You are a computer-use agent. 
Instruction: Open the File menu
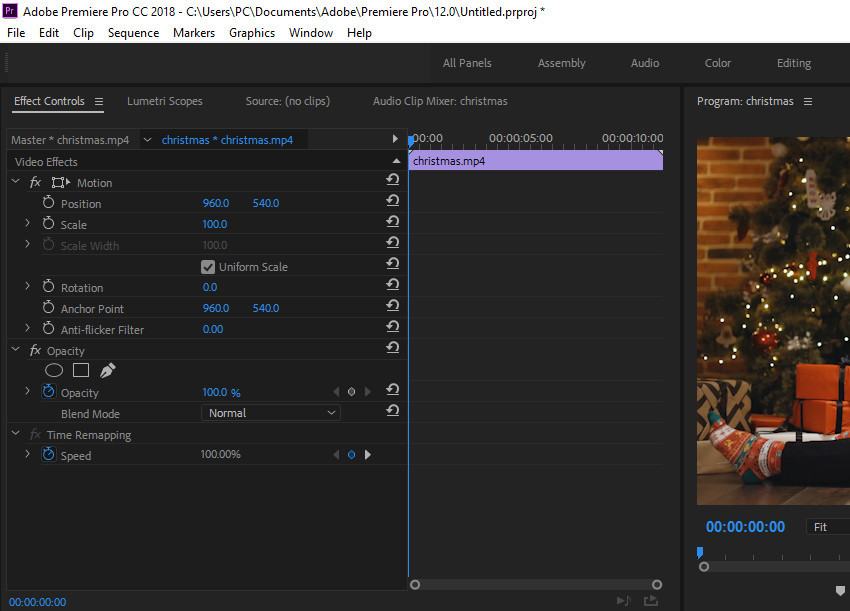[x=16, y=33]
